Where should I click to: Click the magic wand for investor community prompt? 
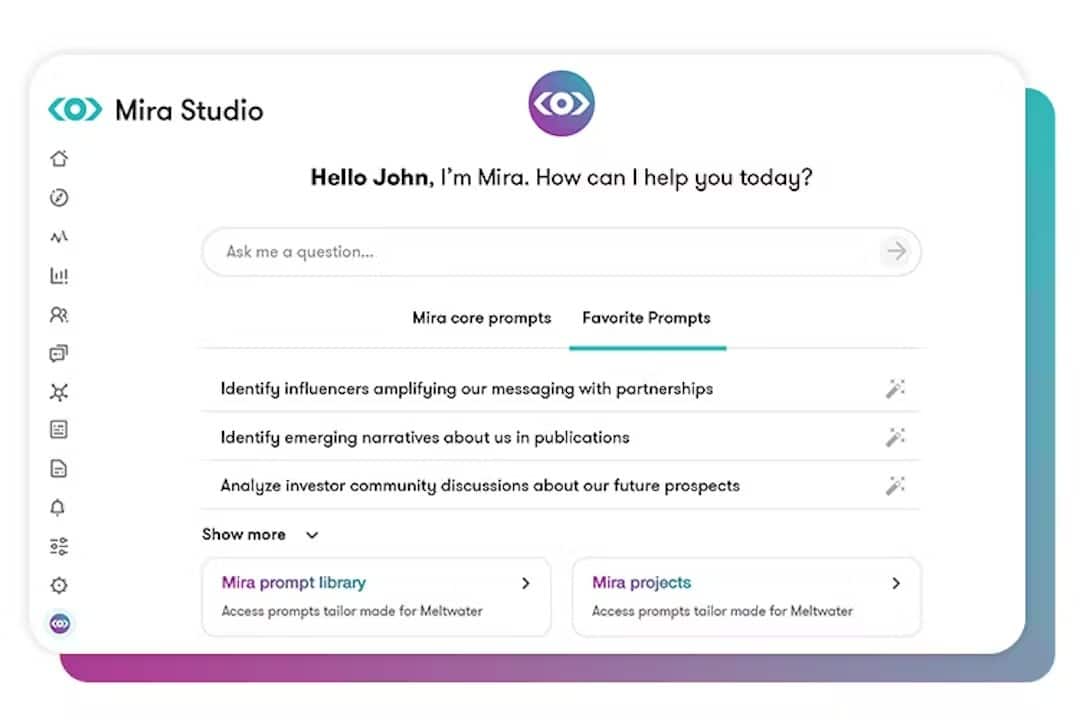pyautogui.click(x=895, y=486)
